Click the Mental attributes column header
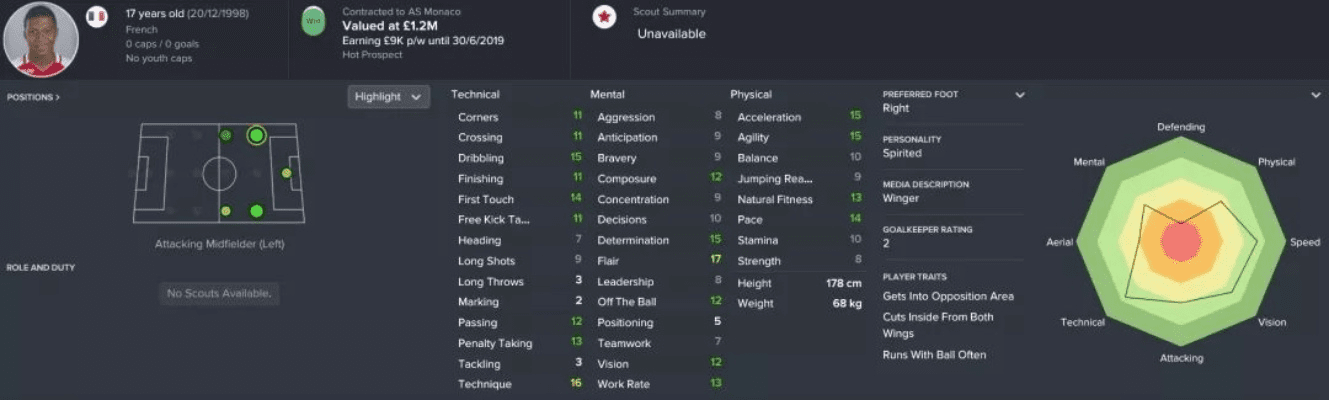This screenshot has height=400, width=1329. coord(607,95)
